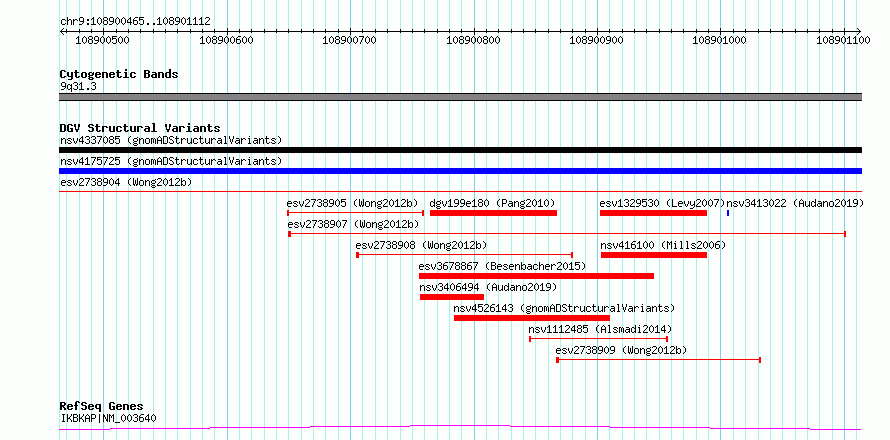Click the esv2738904 (Wong2012b) label
This screenshot has height=440, width=890.
coord(126,182)
